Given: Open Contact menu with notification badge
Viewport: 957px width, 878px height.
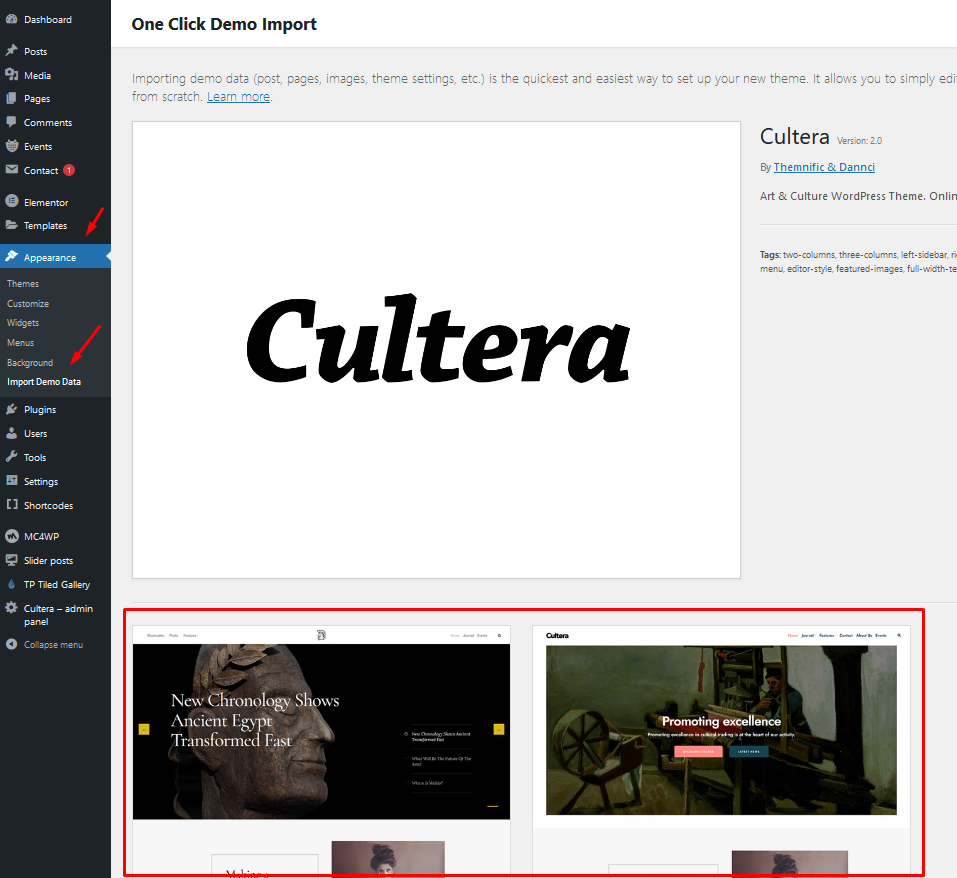Looking at the screenshot, I should click(x=42, y=170).
